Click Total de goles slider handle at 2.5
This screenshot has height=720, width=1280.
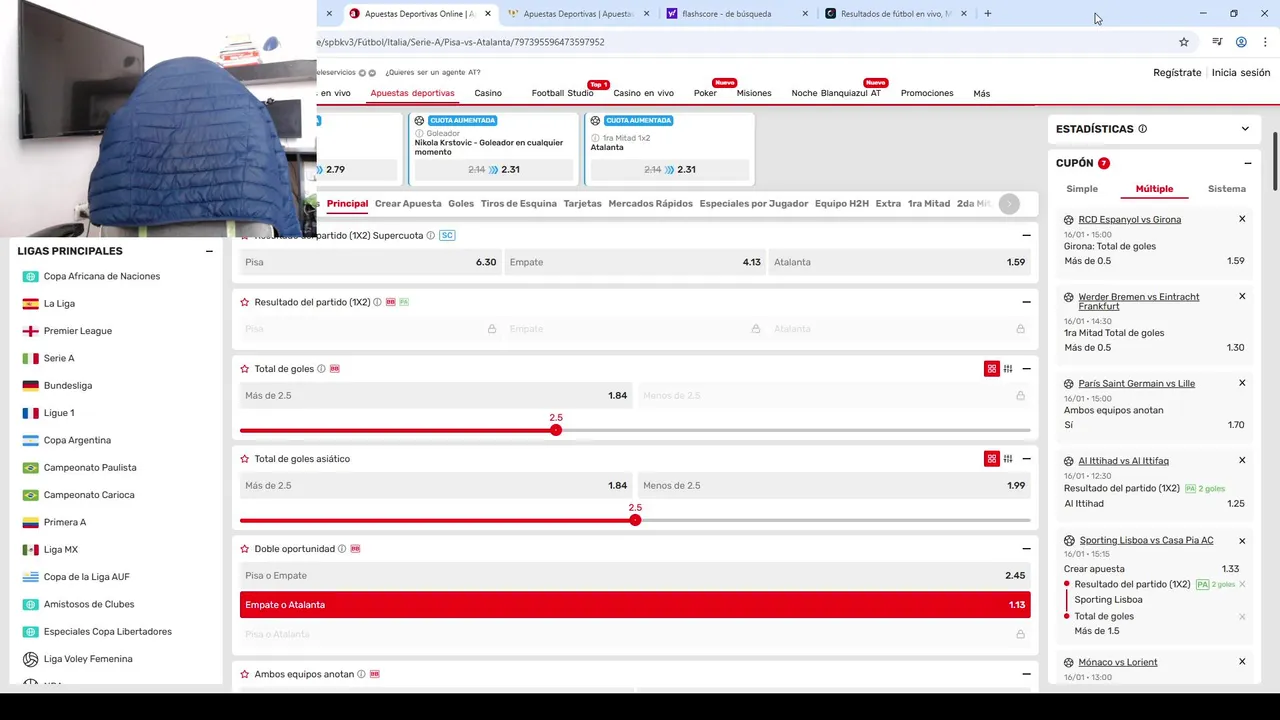click(556, 430)
